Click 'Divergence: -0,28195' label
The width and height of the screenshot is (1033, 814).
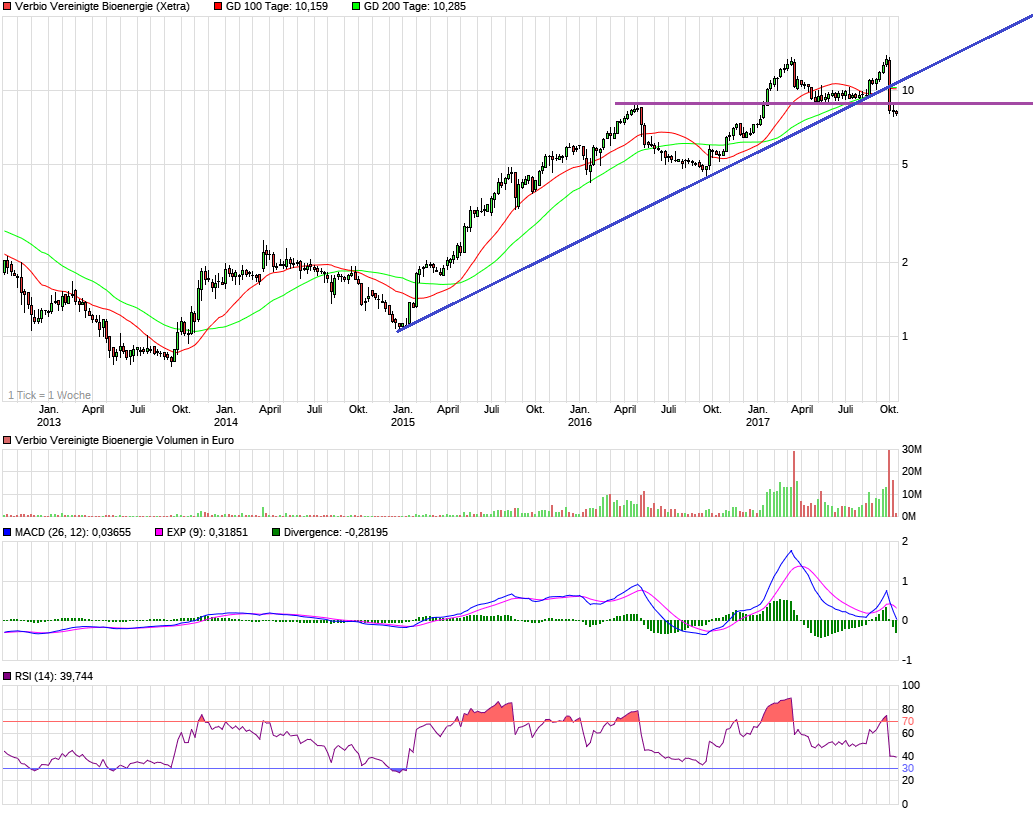pos(336,532)
